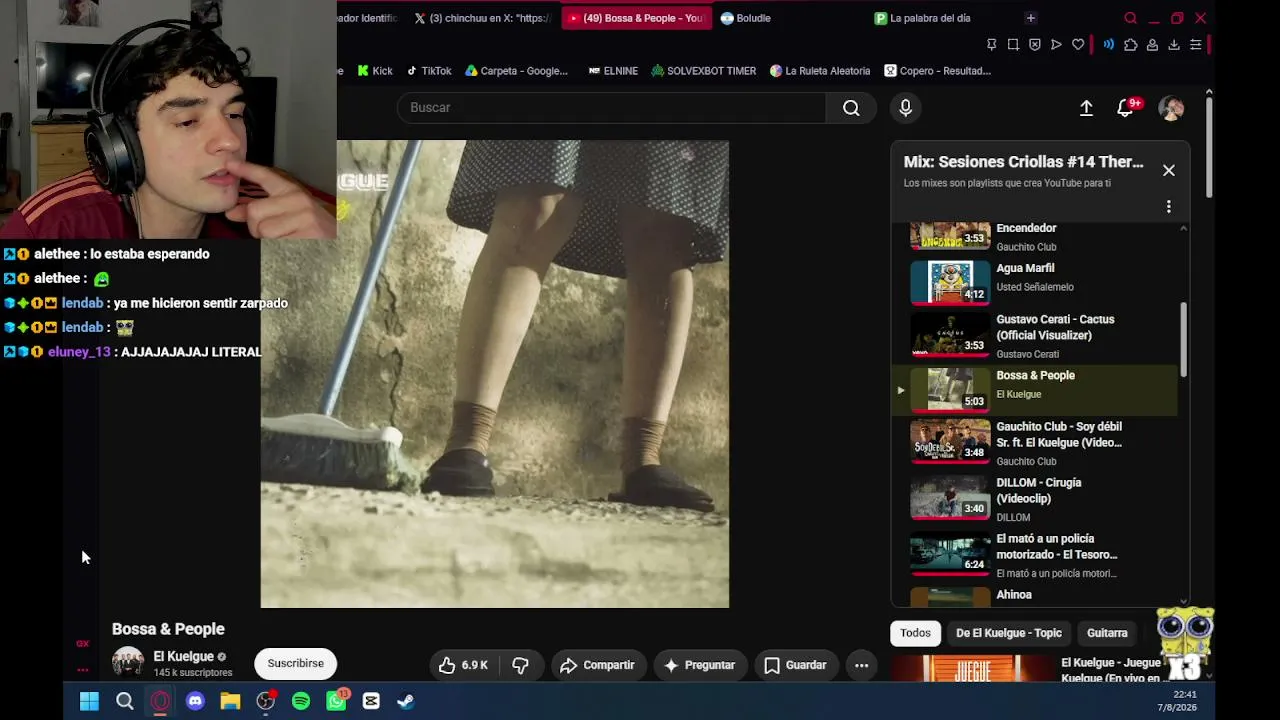
Task: Start voice search with the microphone icon
Action: tap(905, 108)
